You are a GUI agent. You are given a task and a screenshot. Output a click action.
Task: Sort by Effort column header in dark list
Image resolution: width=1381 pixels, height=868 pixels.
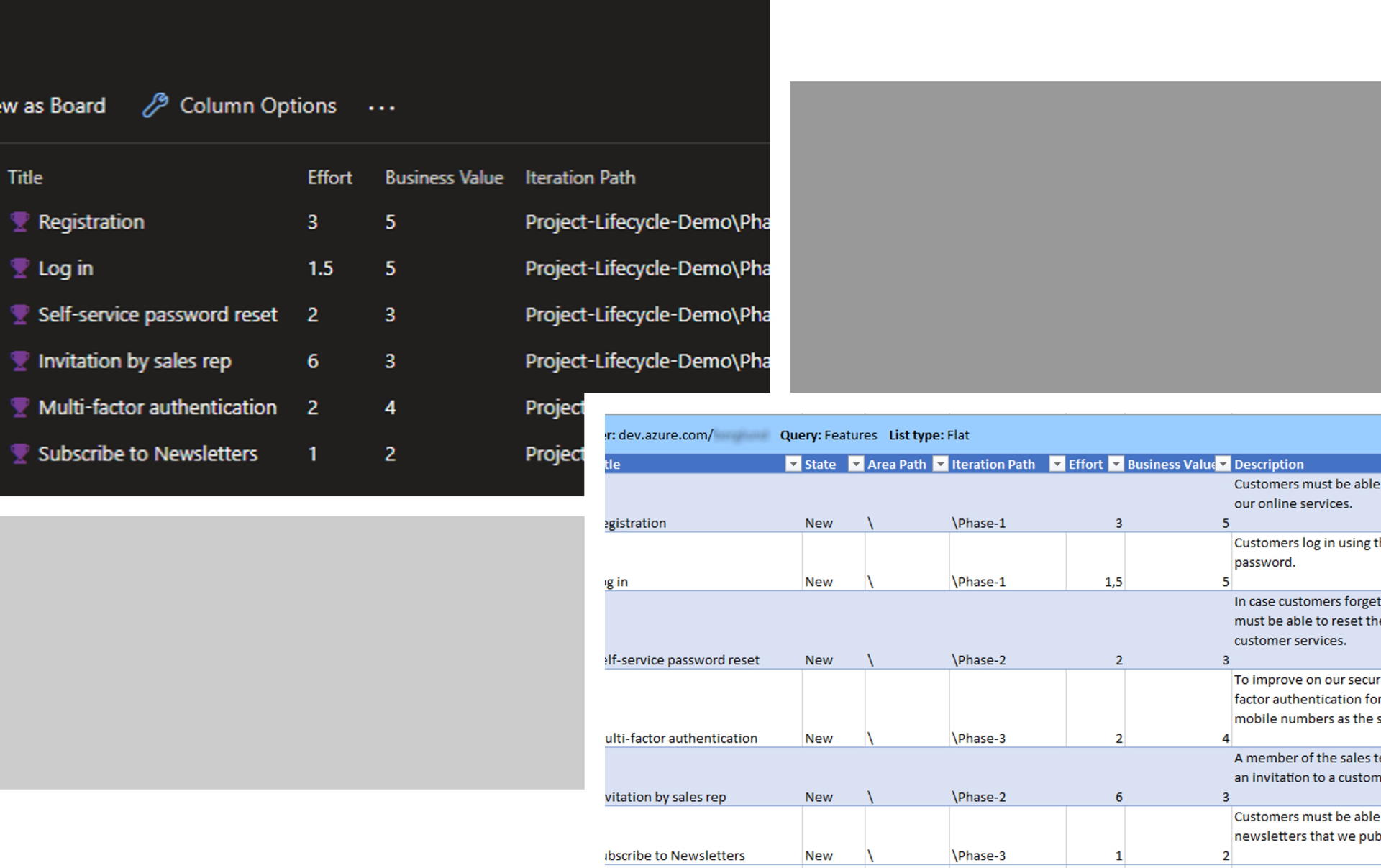point(330,178)
